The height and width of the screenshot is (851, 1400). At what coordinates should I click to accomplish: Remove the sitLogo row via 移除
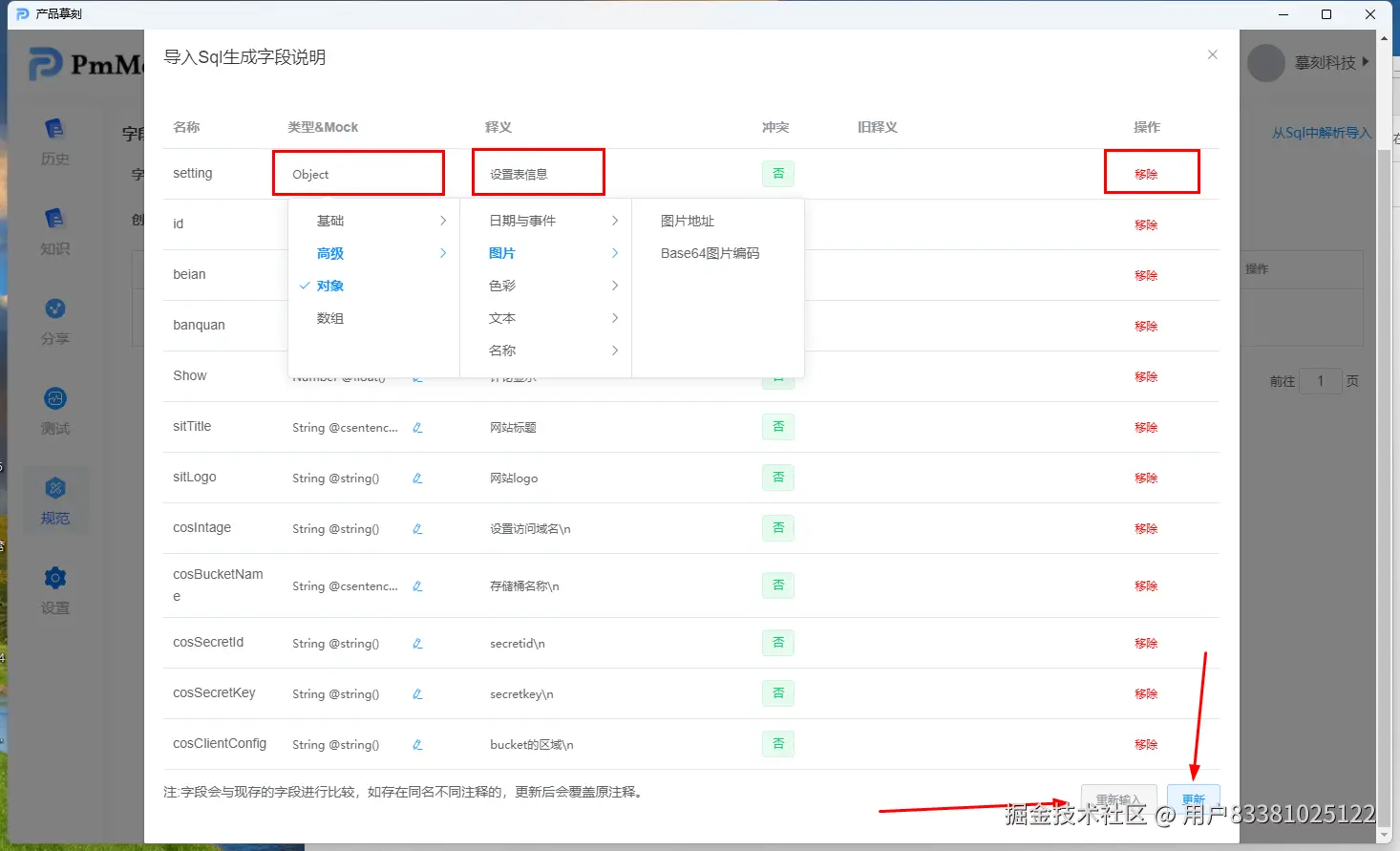point(1146,478)
